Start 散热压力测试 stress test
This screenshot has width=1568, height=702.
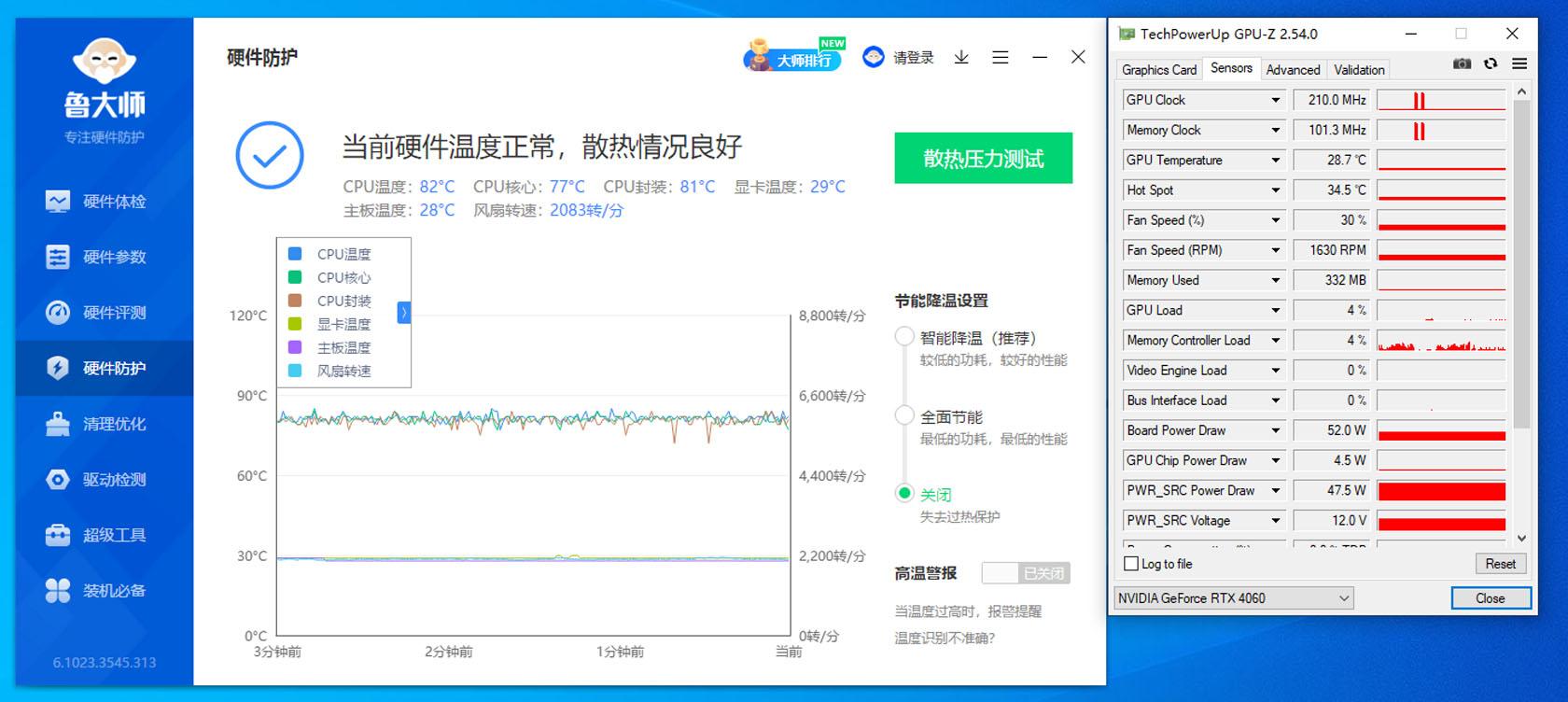click(983, 159)
